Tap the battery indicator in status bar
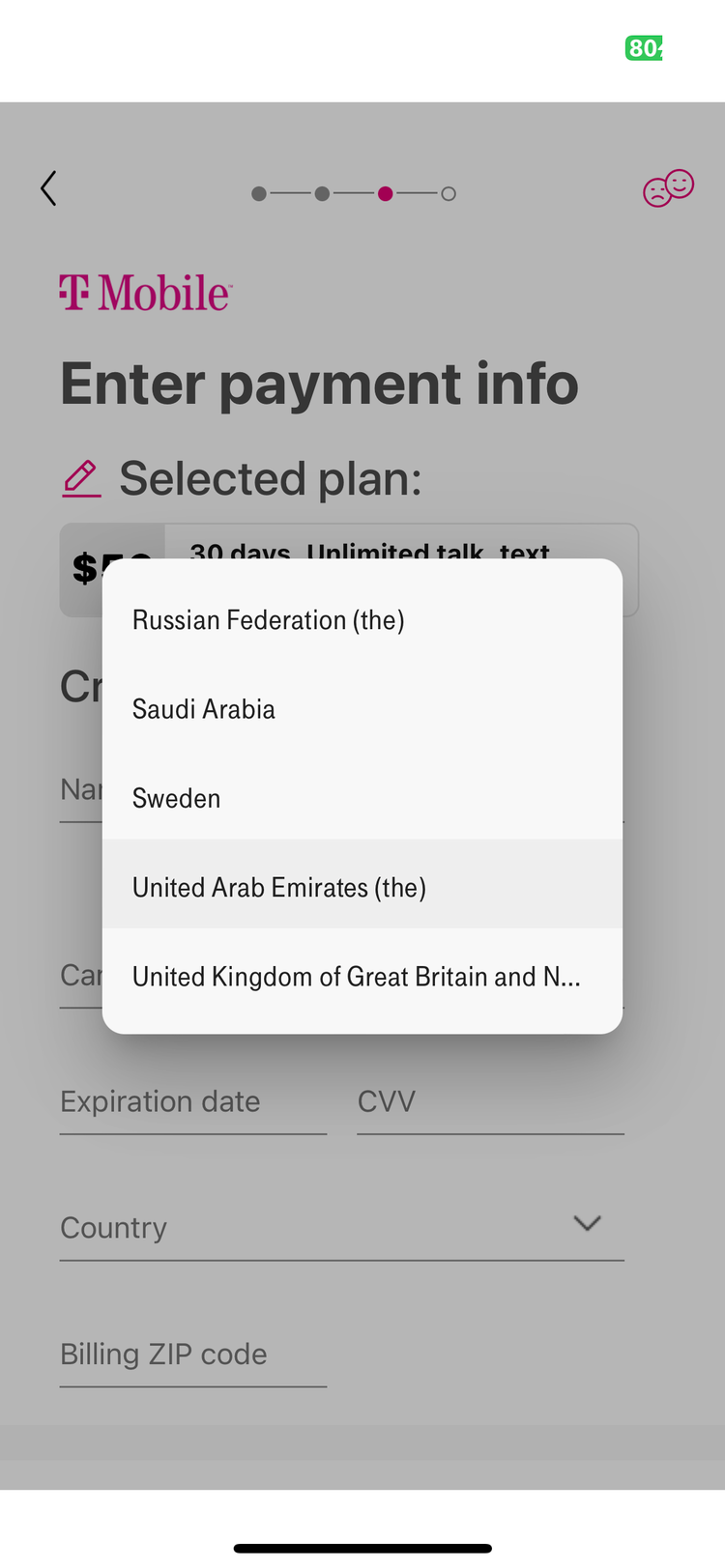This screenshot has width=725, height=1568. (644, 48)
